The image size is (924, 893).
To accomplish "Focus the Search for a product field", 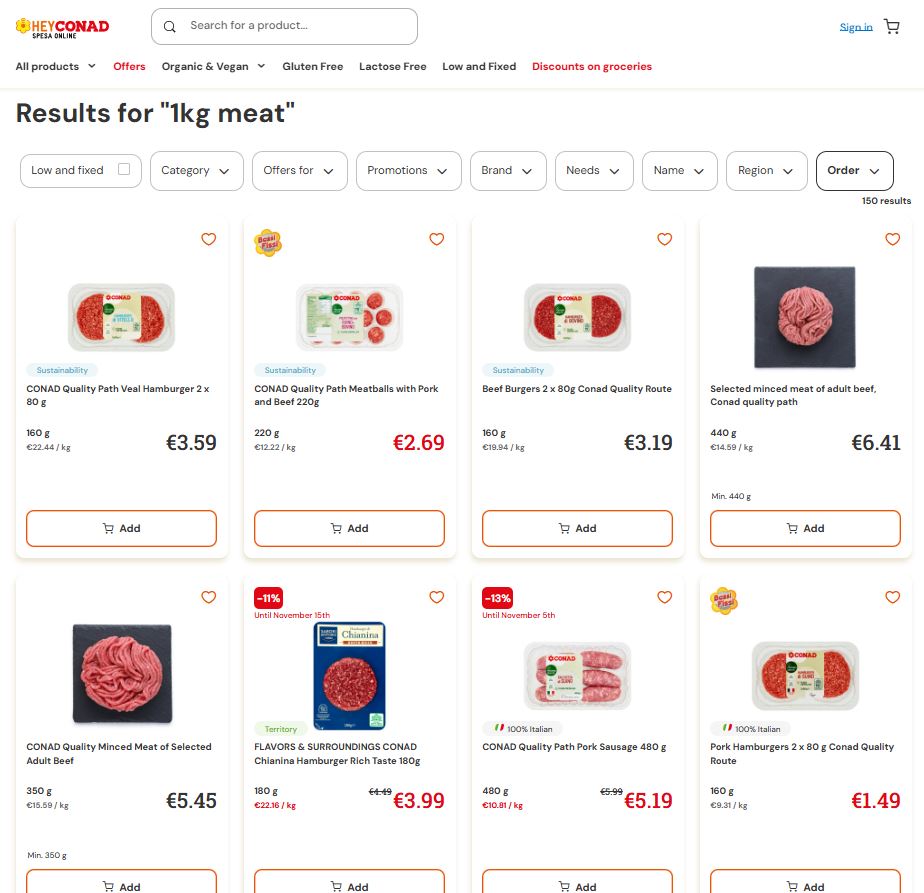I will click(x=284, y=27).
